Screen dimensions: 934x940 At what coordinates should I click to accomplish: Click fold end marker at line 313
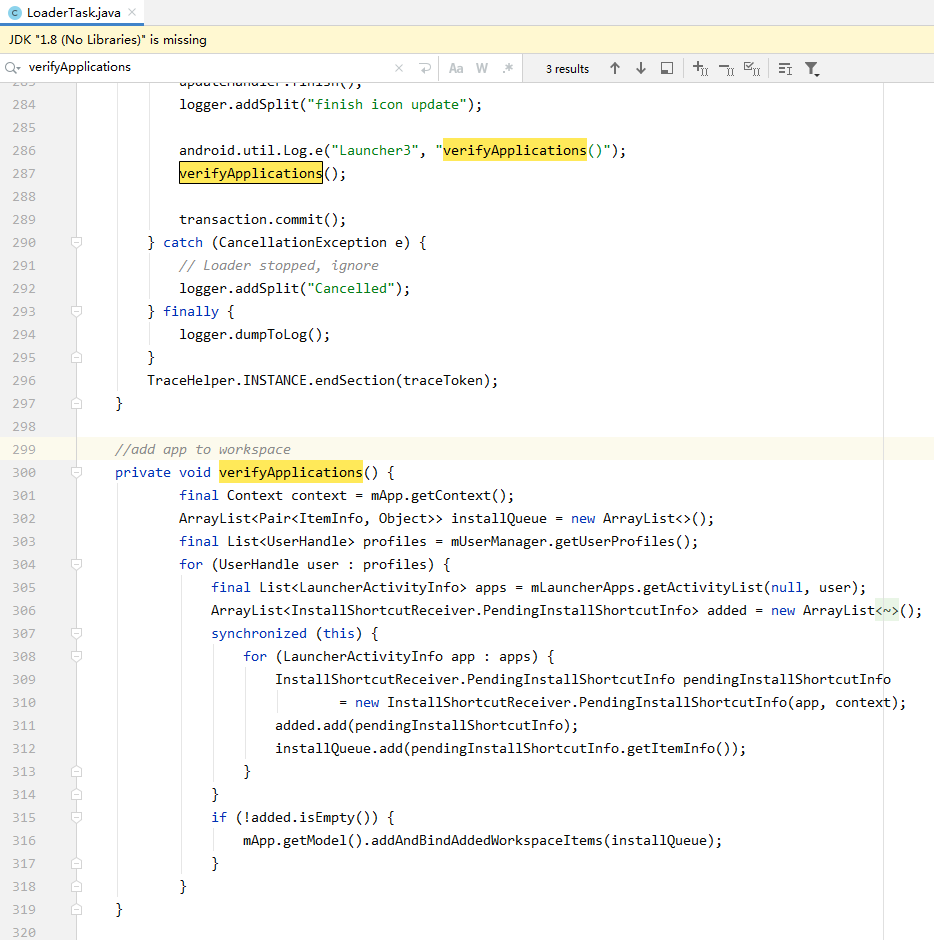click(x=76, y=772)
